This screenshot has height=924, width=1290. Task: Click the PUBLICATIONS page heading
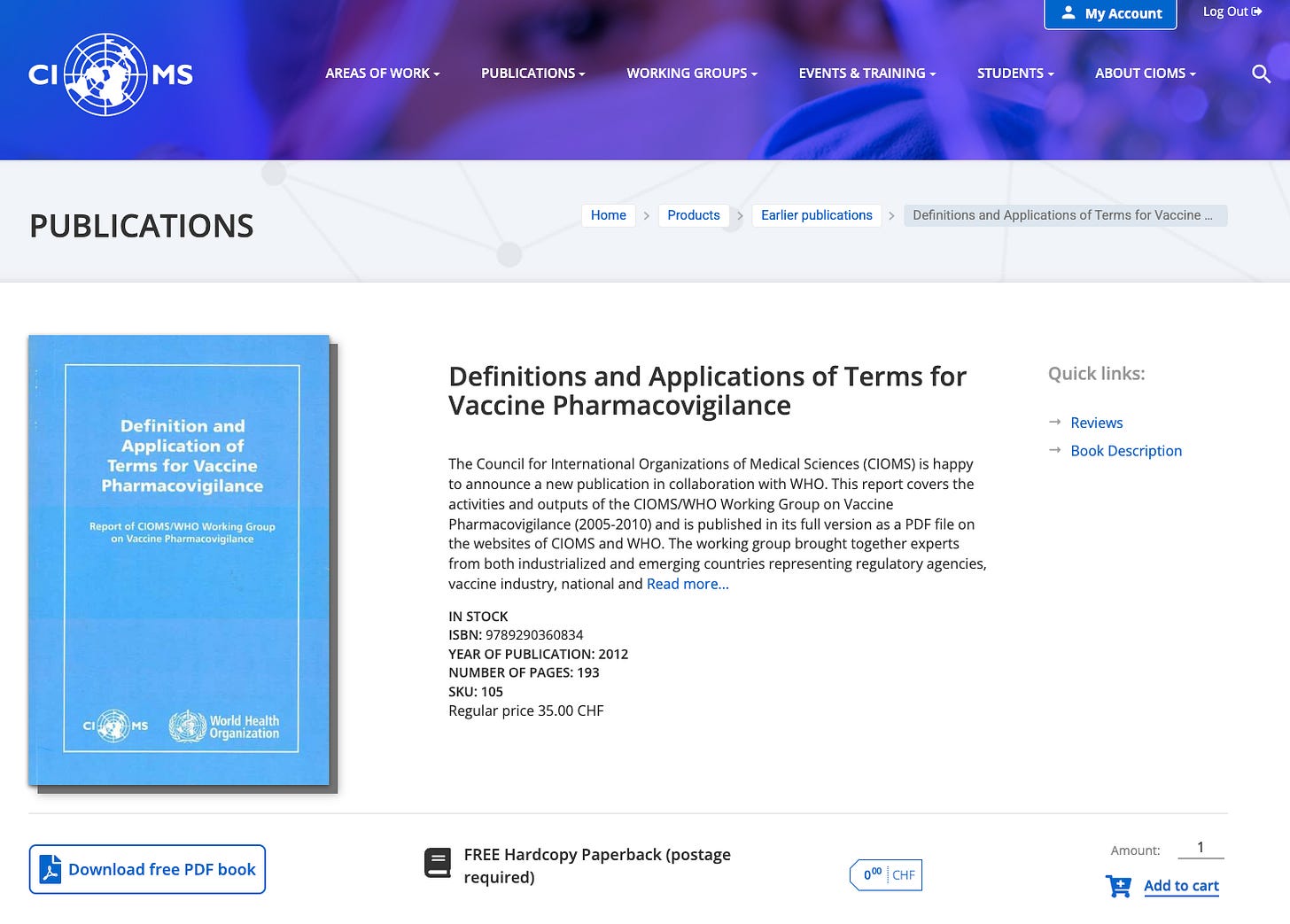click(142, 226)
